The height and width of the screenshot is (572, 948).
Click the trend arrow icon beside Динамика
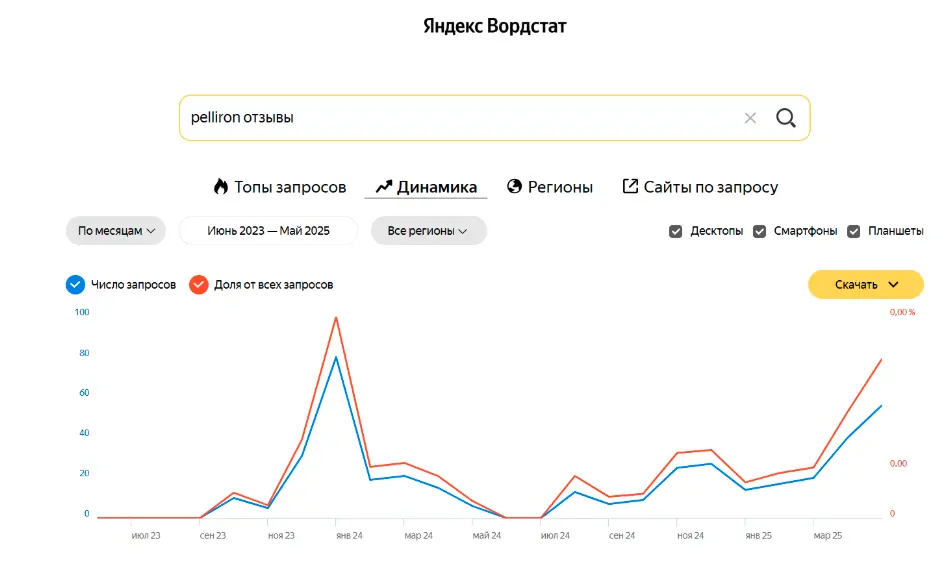[384, 187]
